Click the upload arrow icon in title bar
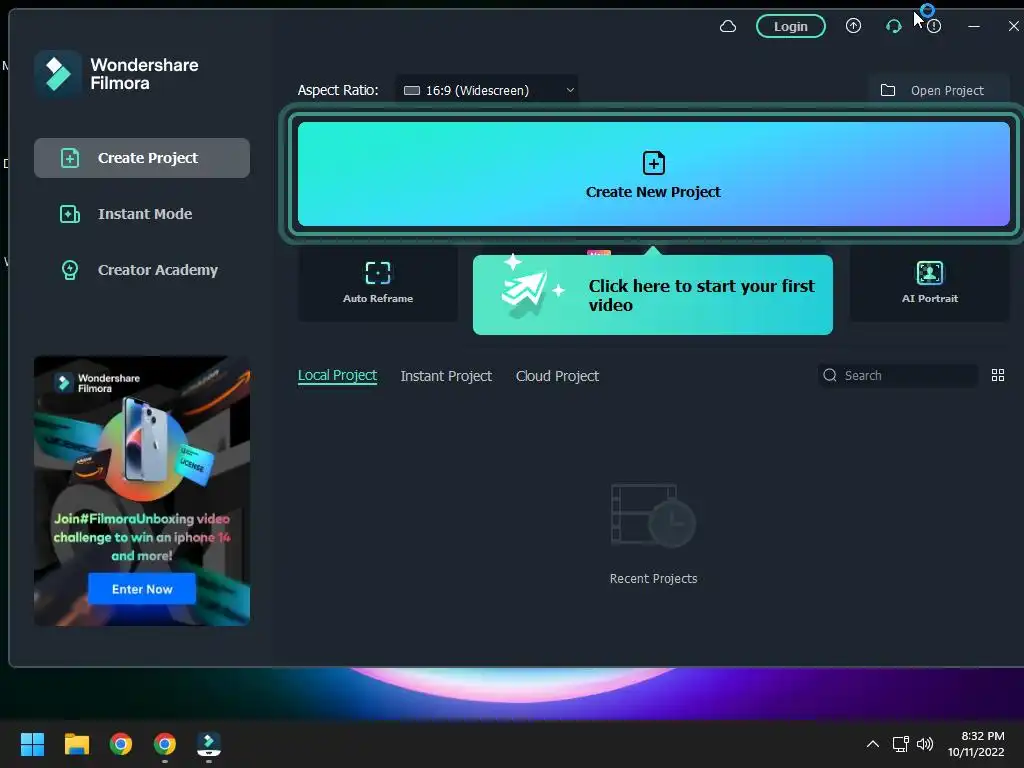Screen dimensions: 1024x768 click(x=853, y=26)
